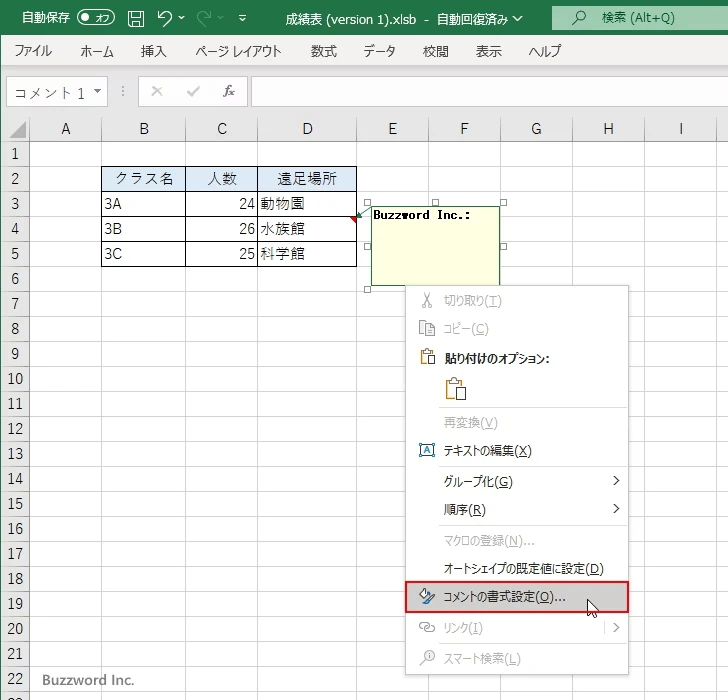
Task: Click the Name Box showing コメント 1
Action: (x=49, y=92)
